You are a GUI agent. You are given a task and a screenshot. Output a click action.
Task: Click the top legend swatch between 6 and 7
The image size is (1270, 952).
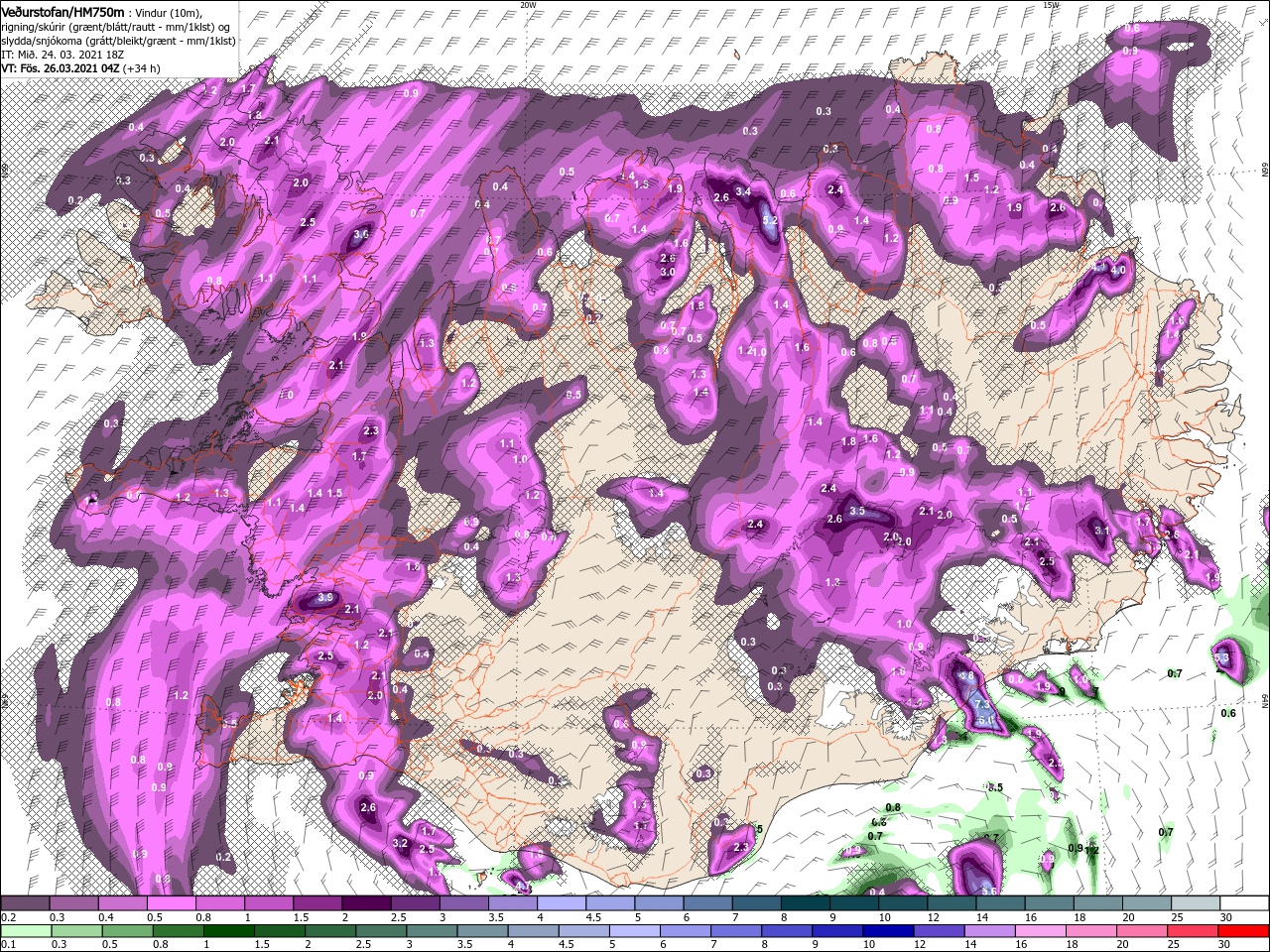tap(709, 903)
